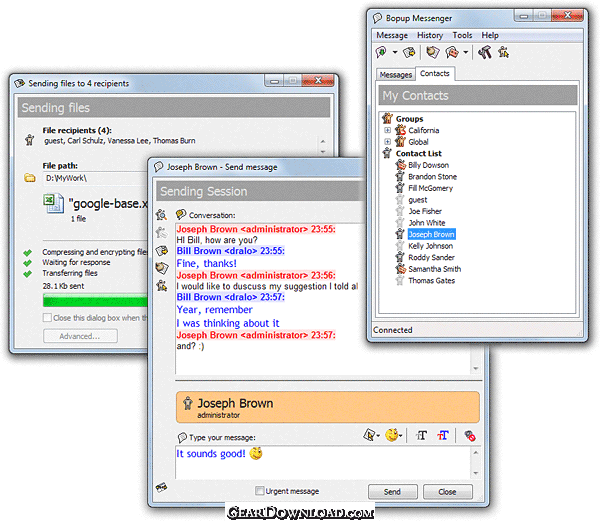Click the Excel file icon for google-base

[54, 203]
